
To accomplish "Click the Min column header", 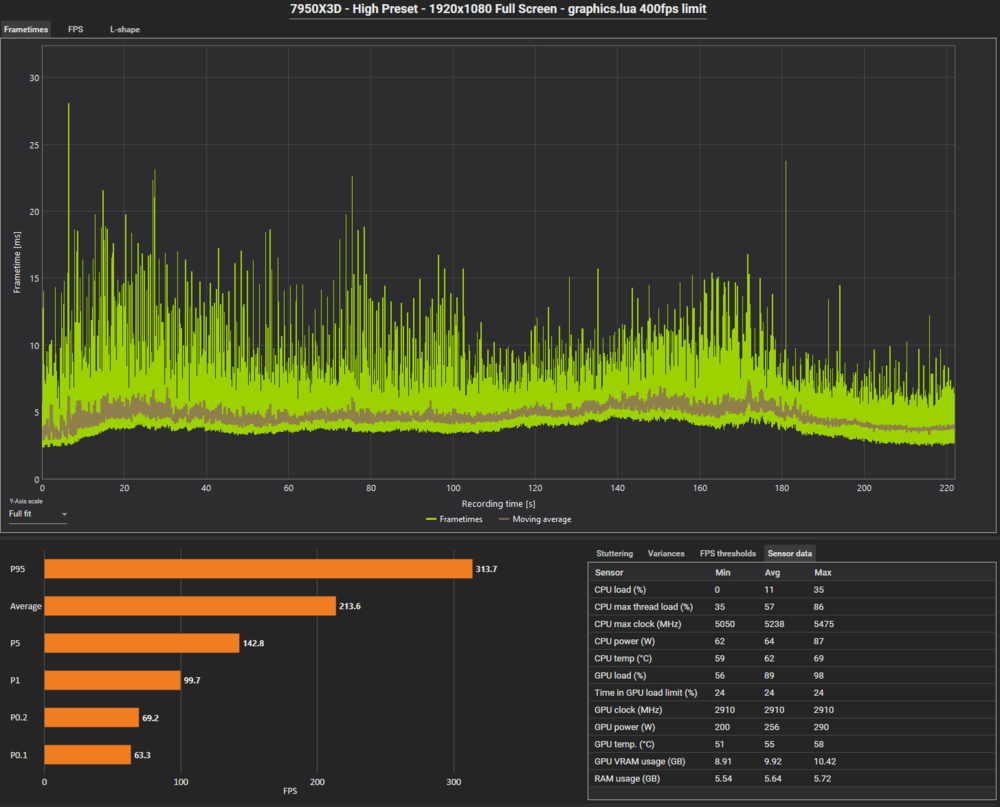I will [723, 573].
